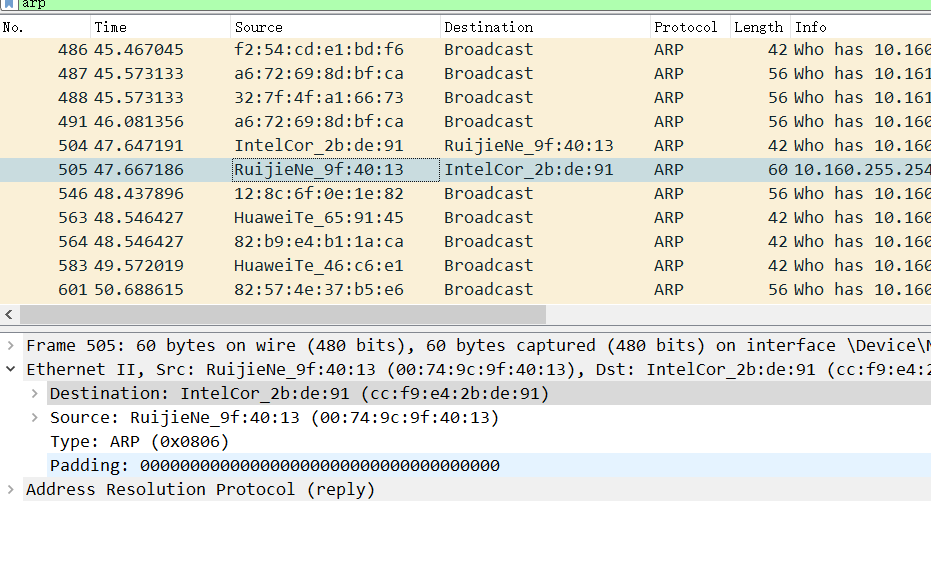
Task: Sort packets by the Time column header
Action: 160,27
